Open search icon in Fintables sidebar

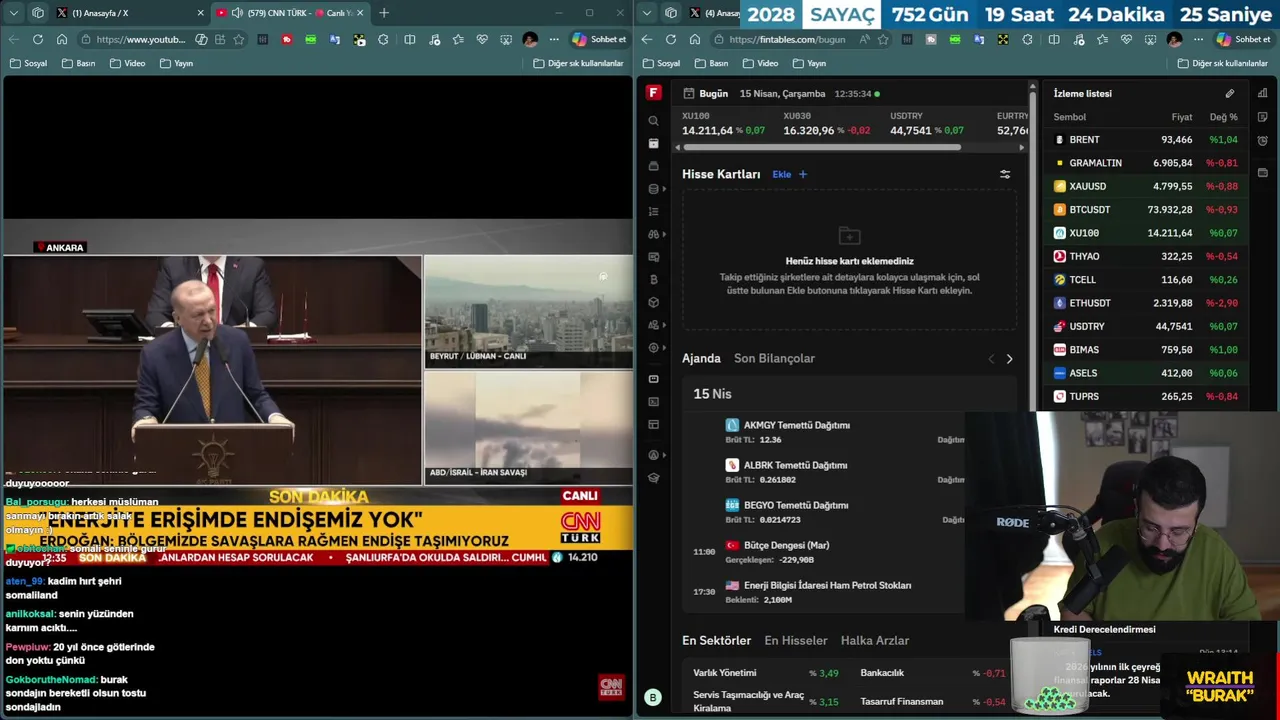point(653,121)
